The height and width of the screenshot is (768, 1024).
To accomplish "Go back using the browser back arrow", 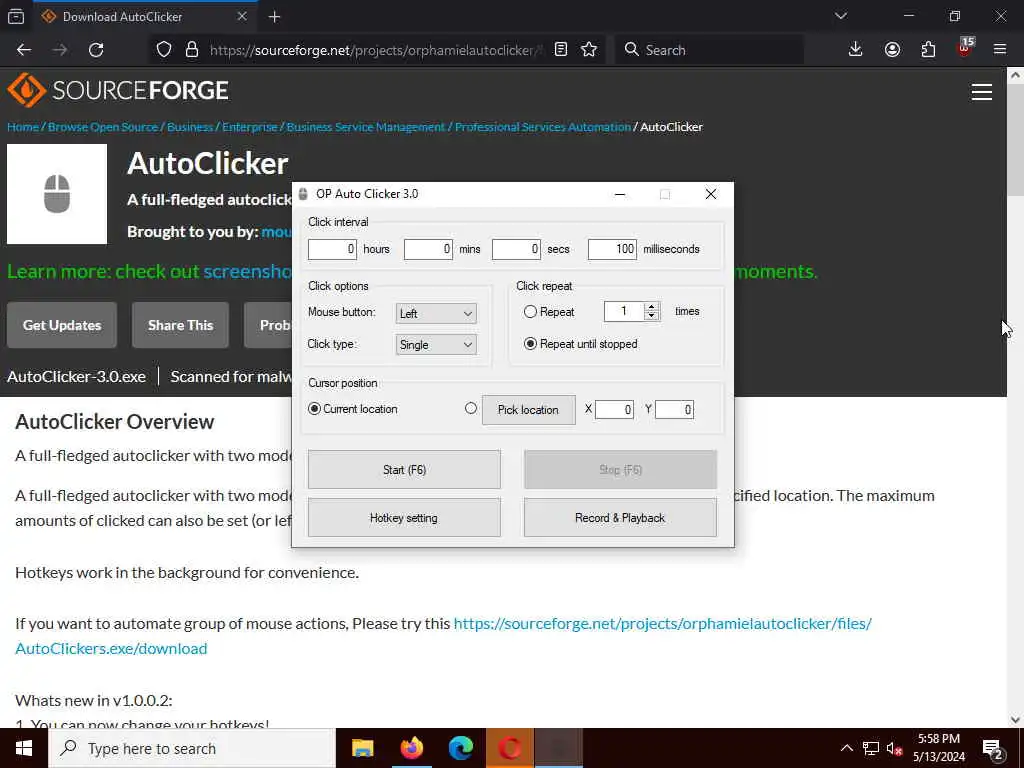I will [24, 50].
